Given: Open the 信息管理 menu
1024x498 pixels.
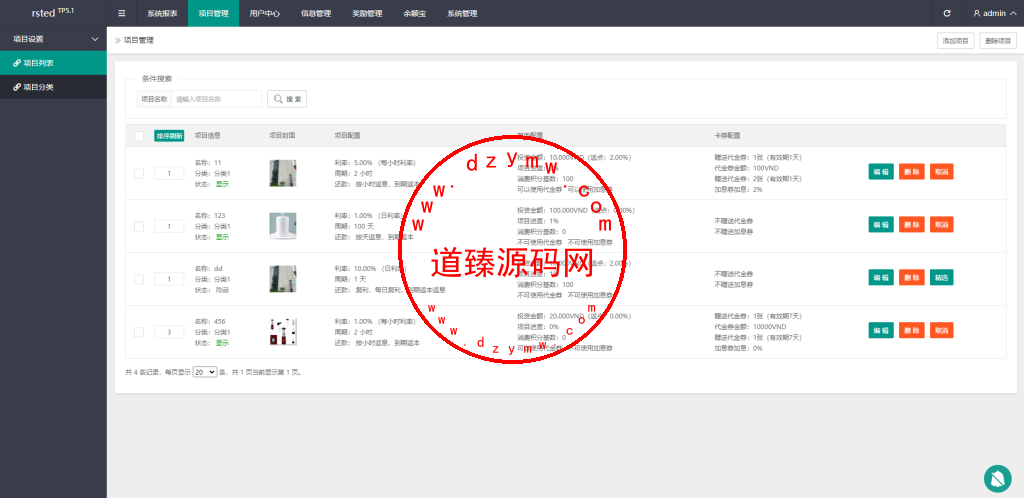Looking at the screenshot, I should point(316,13).
